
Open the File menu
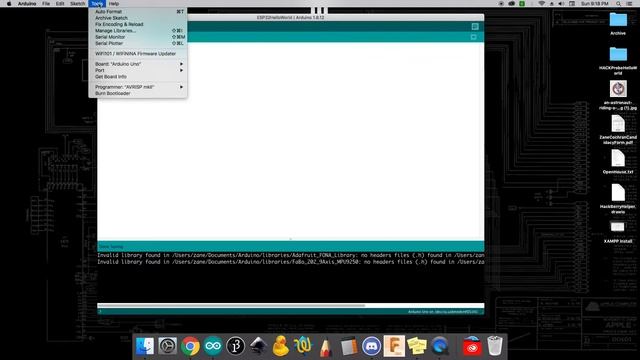tap(46, 4)
